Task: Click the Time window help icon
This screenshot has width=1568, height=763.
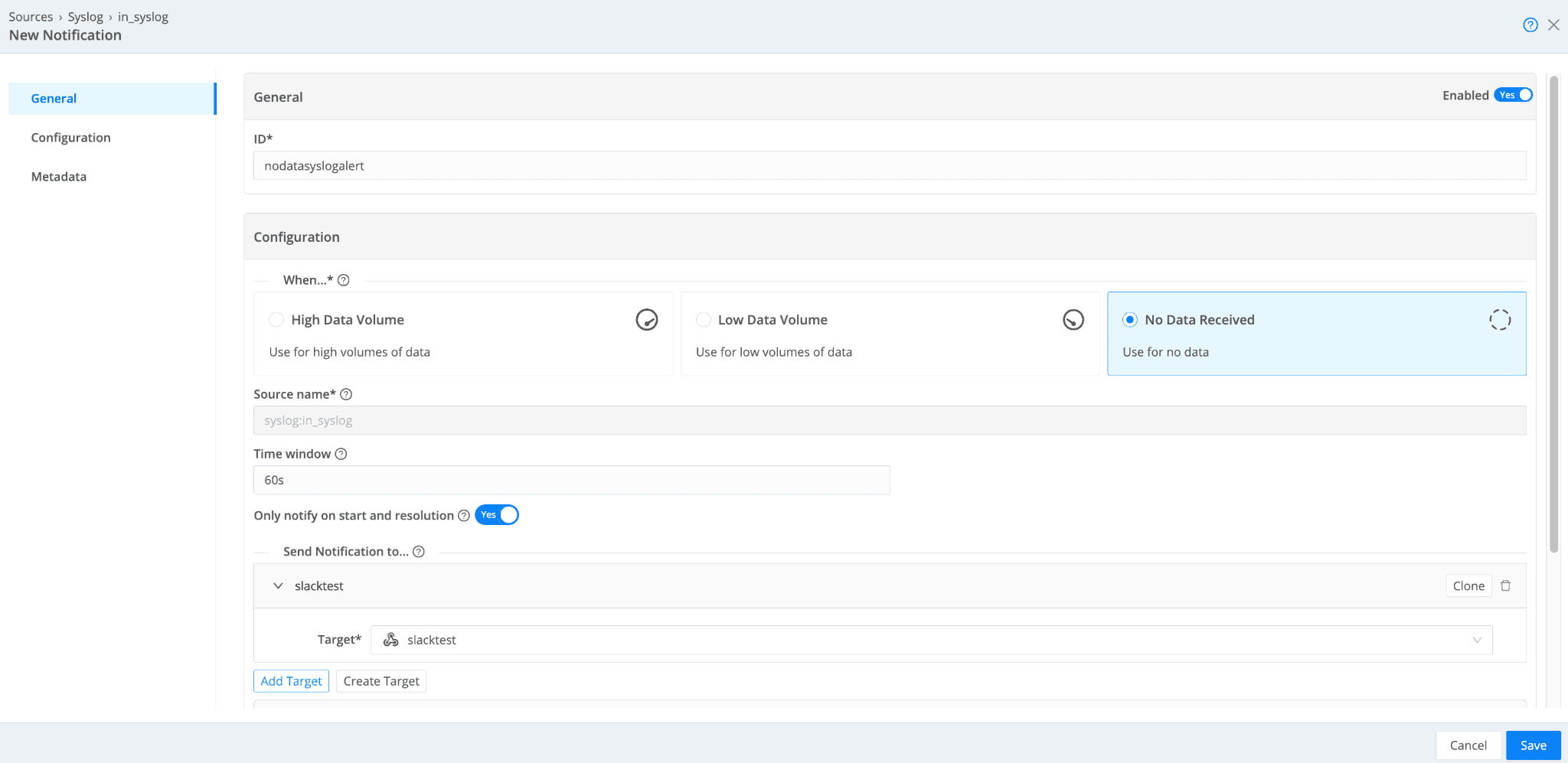Action: [x=341, y=454]
